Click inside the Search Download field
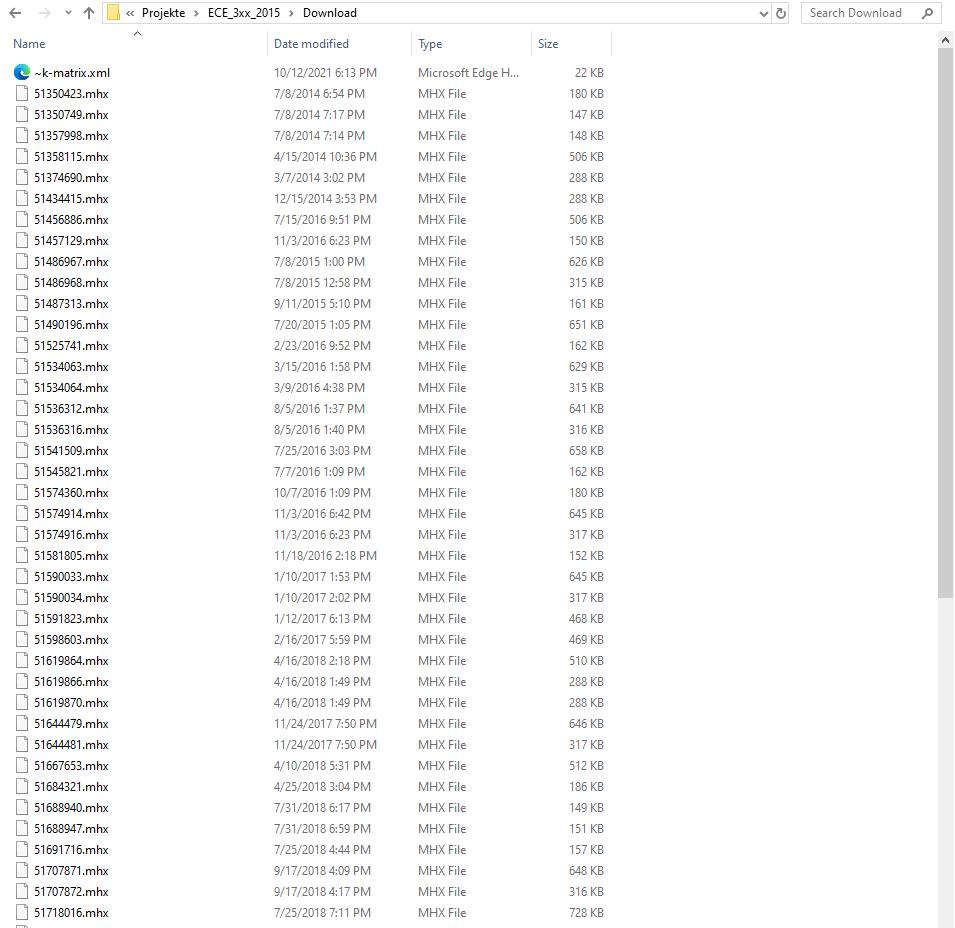The image size is (955, 928). [x=855, y=13]
